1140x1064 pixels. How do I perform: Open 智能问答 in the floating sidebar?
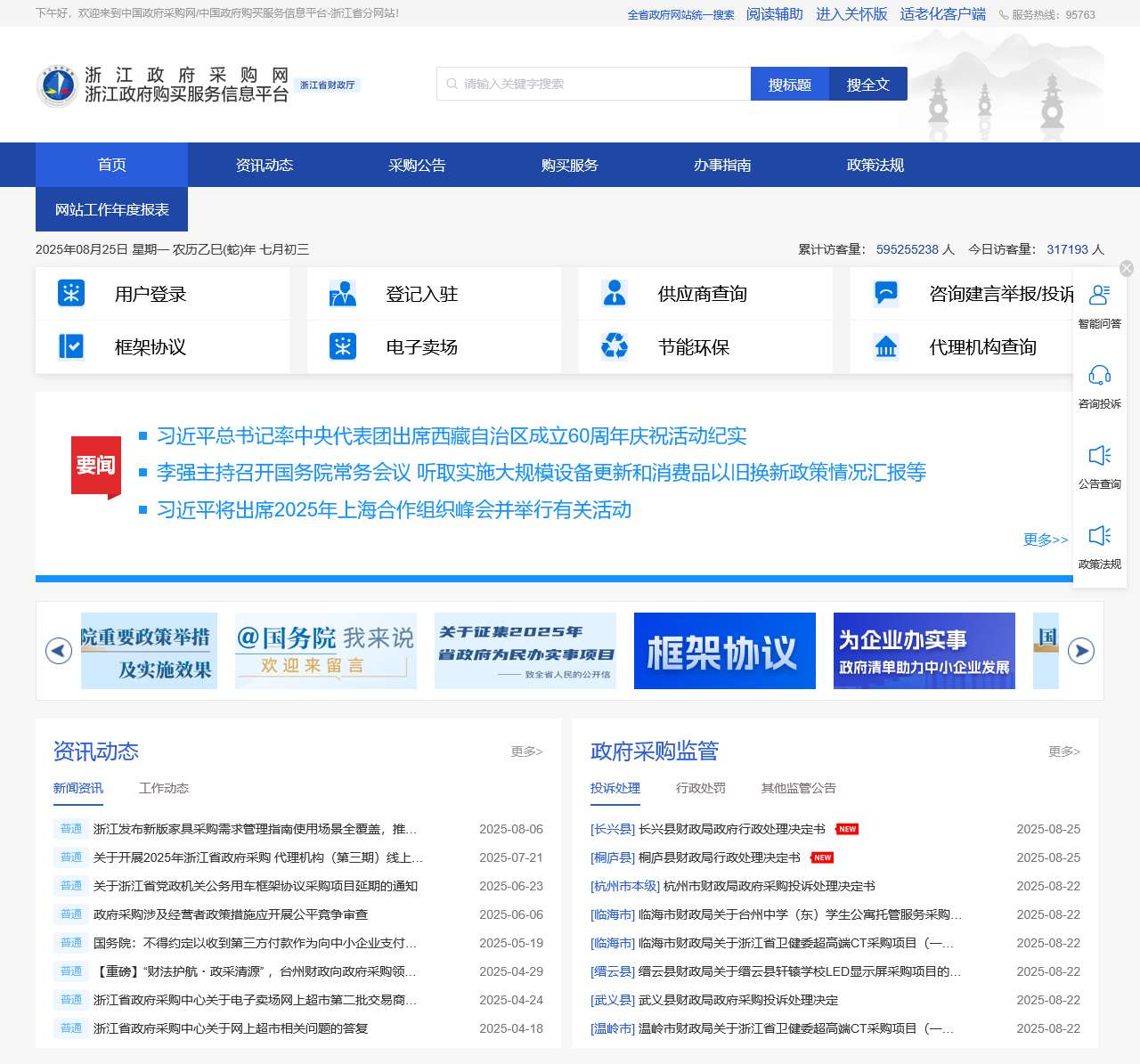tap(1100, 305)
